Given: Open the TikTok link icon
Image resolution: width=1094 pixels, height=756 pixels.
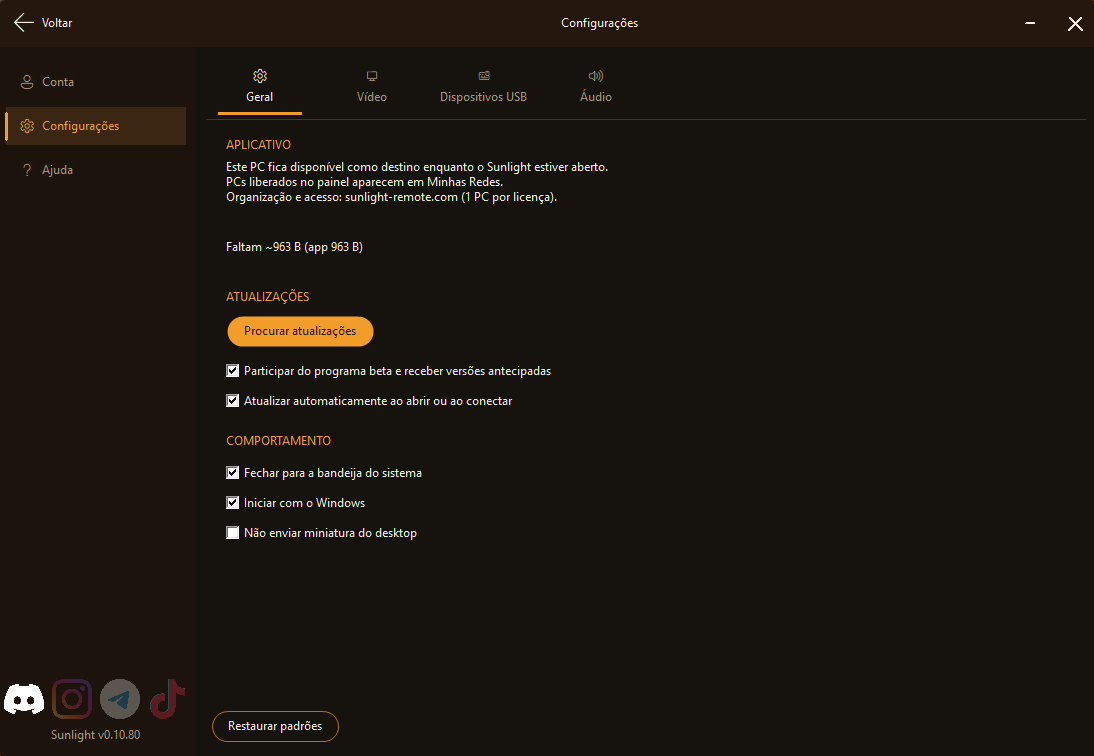Looking at the screenshot, I should (x=167, y=699).
